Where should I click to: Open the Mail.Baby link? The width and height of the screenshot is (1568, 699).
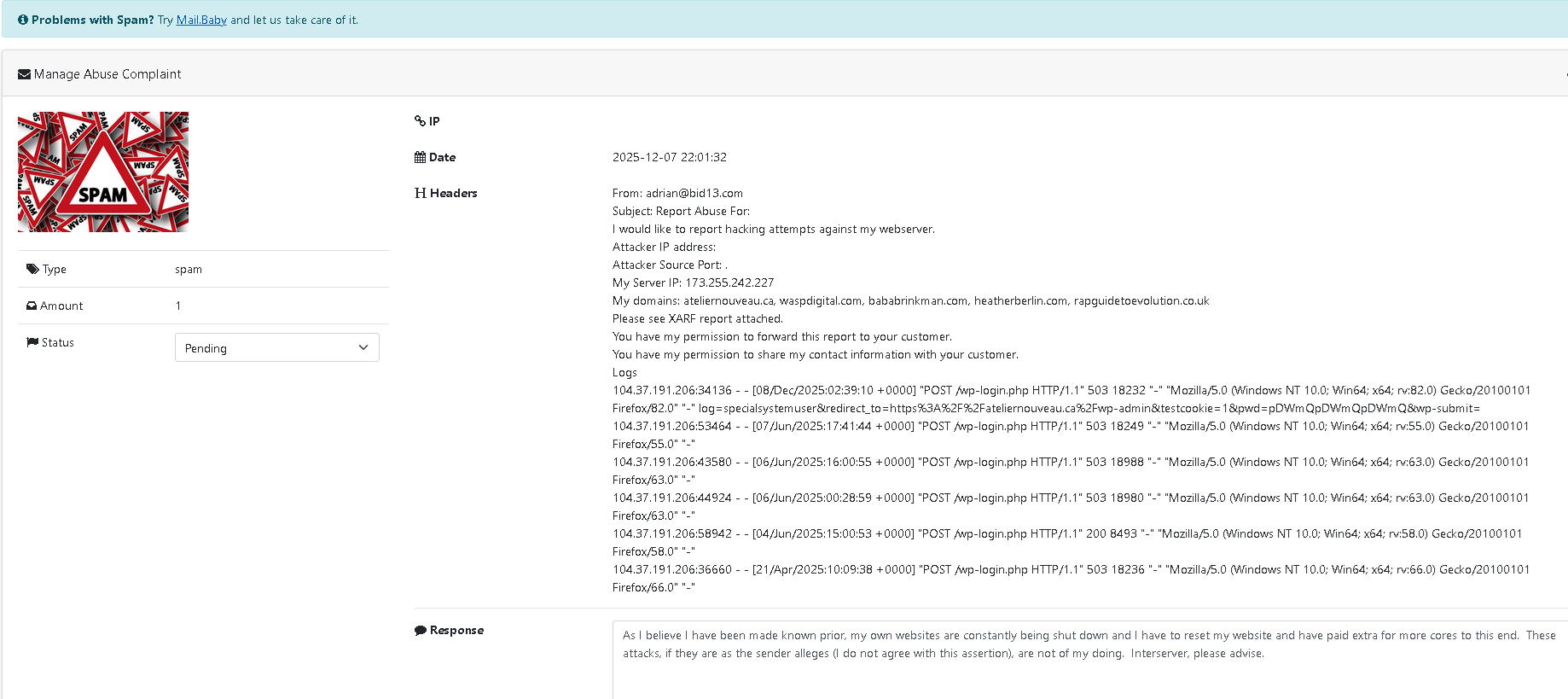(201, 20)
